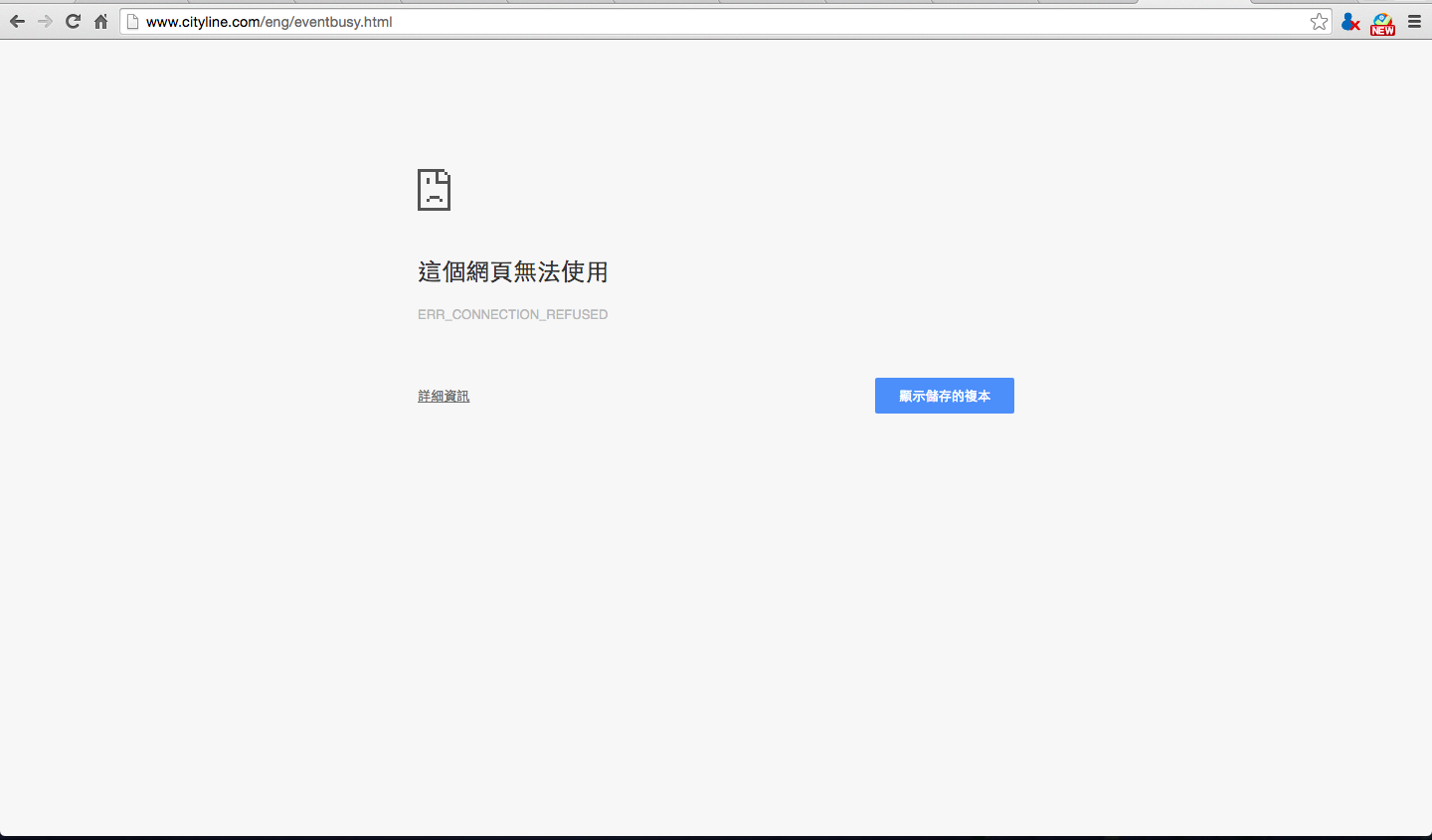Screen dimensions: 1432x840
Task: Click the ERR_CONNECTION_REFUSED error code text
Action: coord(513,314)
